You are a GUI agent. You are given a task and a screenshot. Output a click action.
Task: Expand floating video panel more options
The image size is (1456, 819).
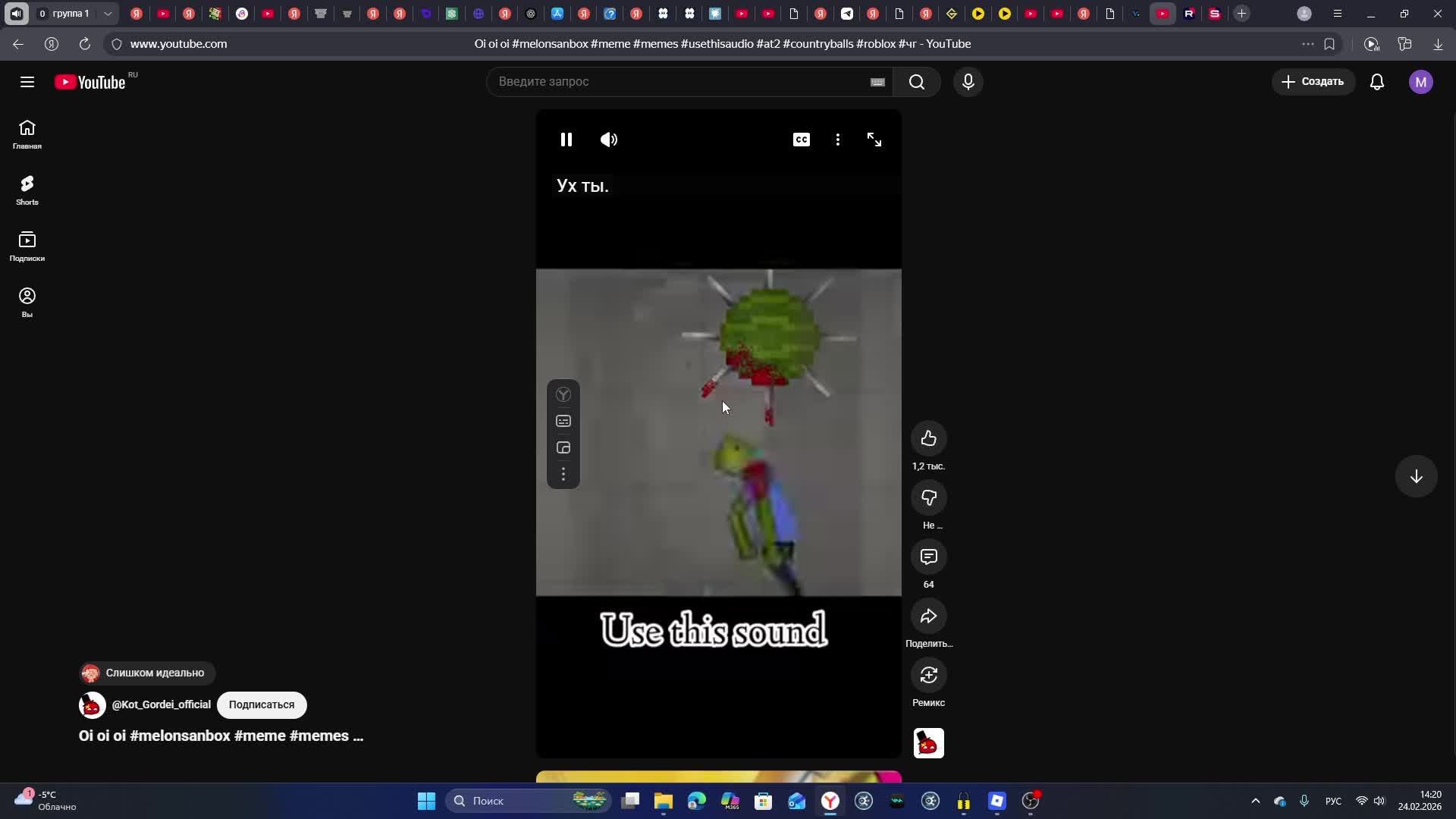click(x=563, y=475)
